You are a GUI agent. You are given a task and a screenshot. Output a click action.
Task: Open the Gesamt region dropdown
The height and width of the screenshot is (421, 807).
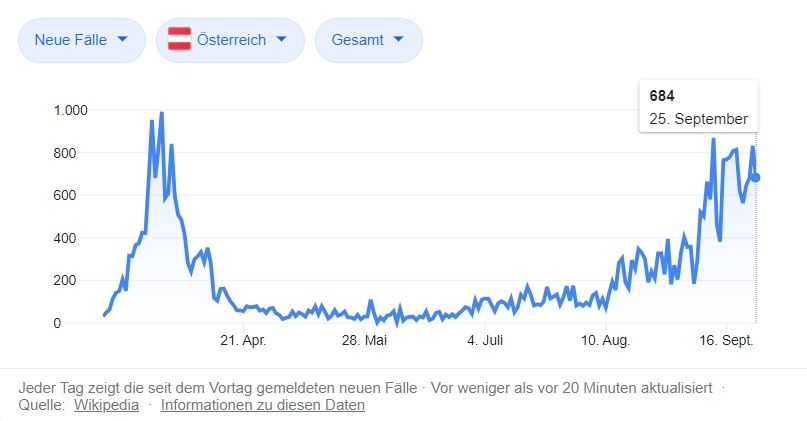[369, 40]
